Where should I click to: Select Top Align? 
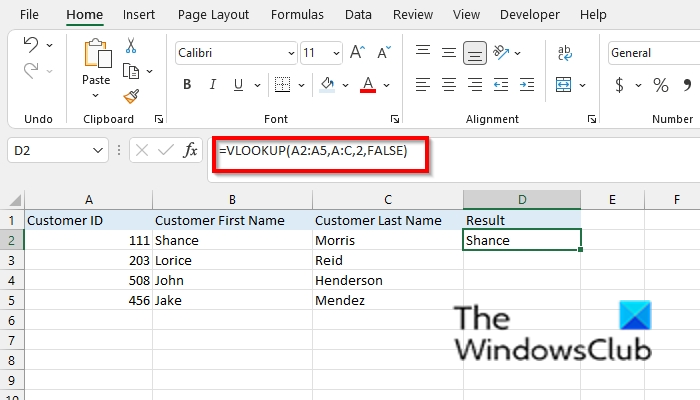423,51
